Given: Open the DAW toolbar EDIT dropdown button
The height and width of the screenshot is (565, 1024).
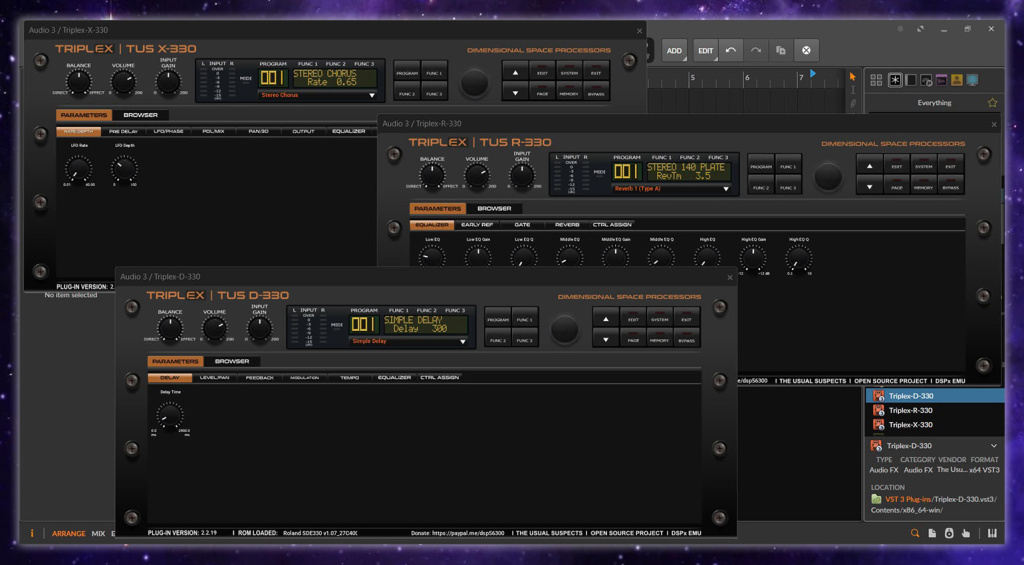Looking at the screenshot, I should pos(706,50).
